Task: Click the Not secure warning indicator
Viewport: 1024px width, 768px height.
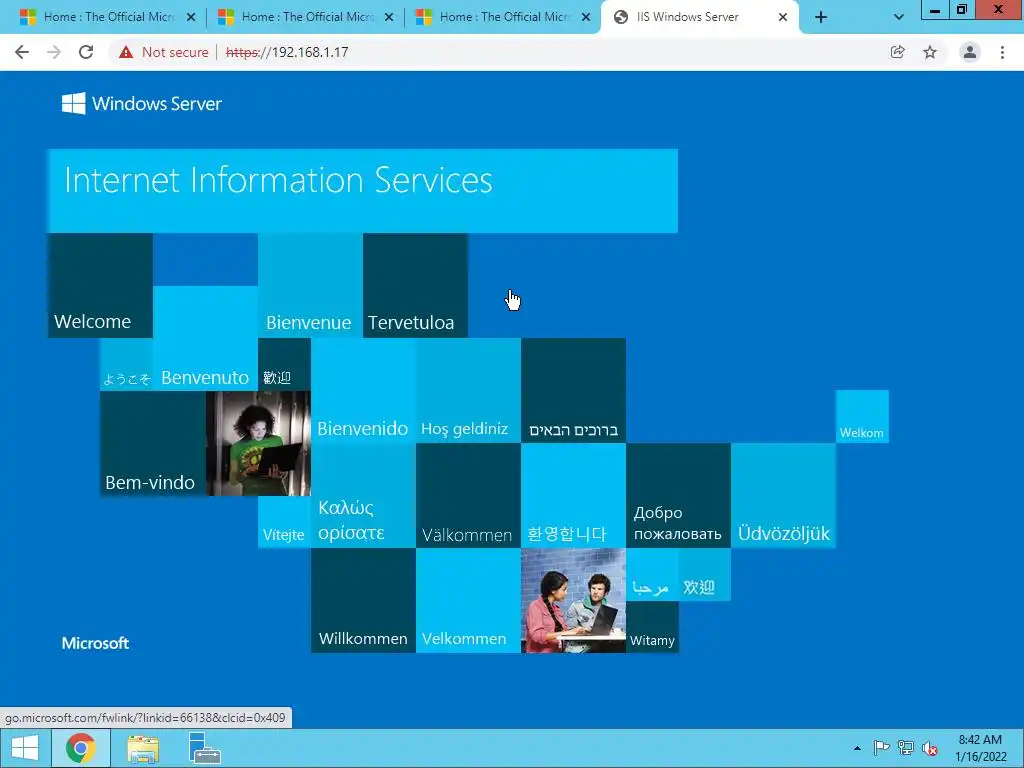Action: pos(163,52)
